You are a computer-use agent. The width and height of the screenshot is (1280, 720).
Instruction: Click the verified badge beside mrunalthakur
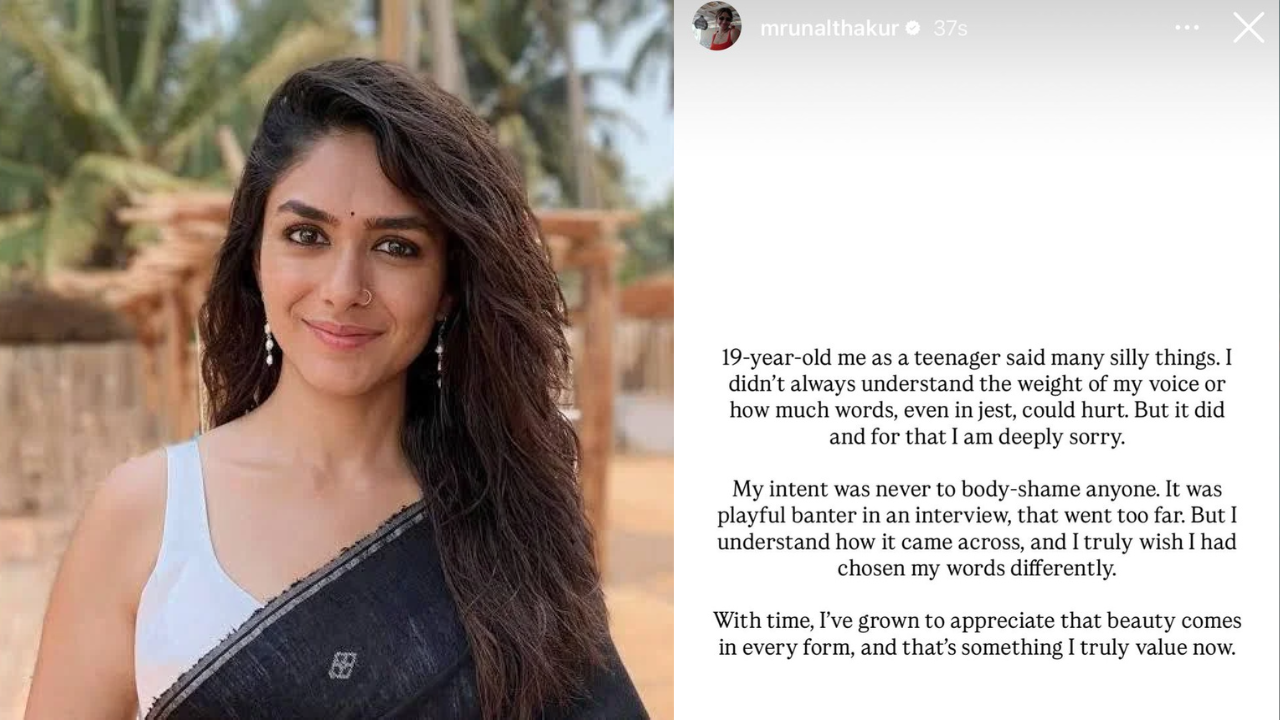click(912, 29)
